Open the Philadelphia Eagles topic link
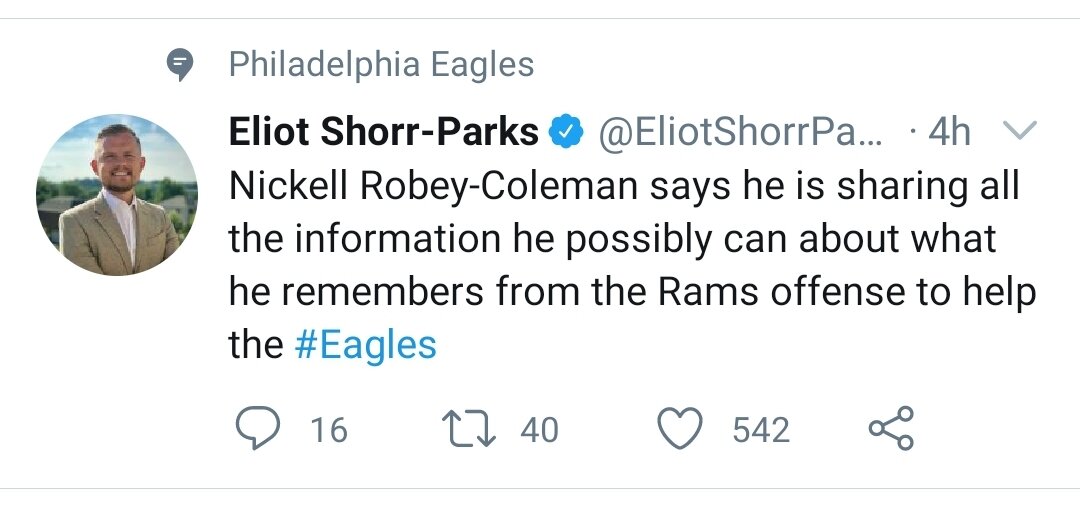 coord(381,66)
